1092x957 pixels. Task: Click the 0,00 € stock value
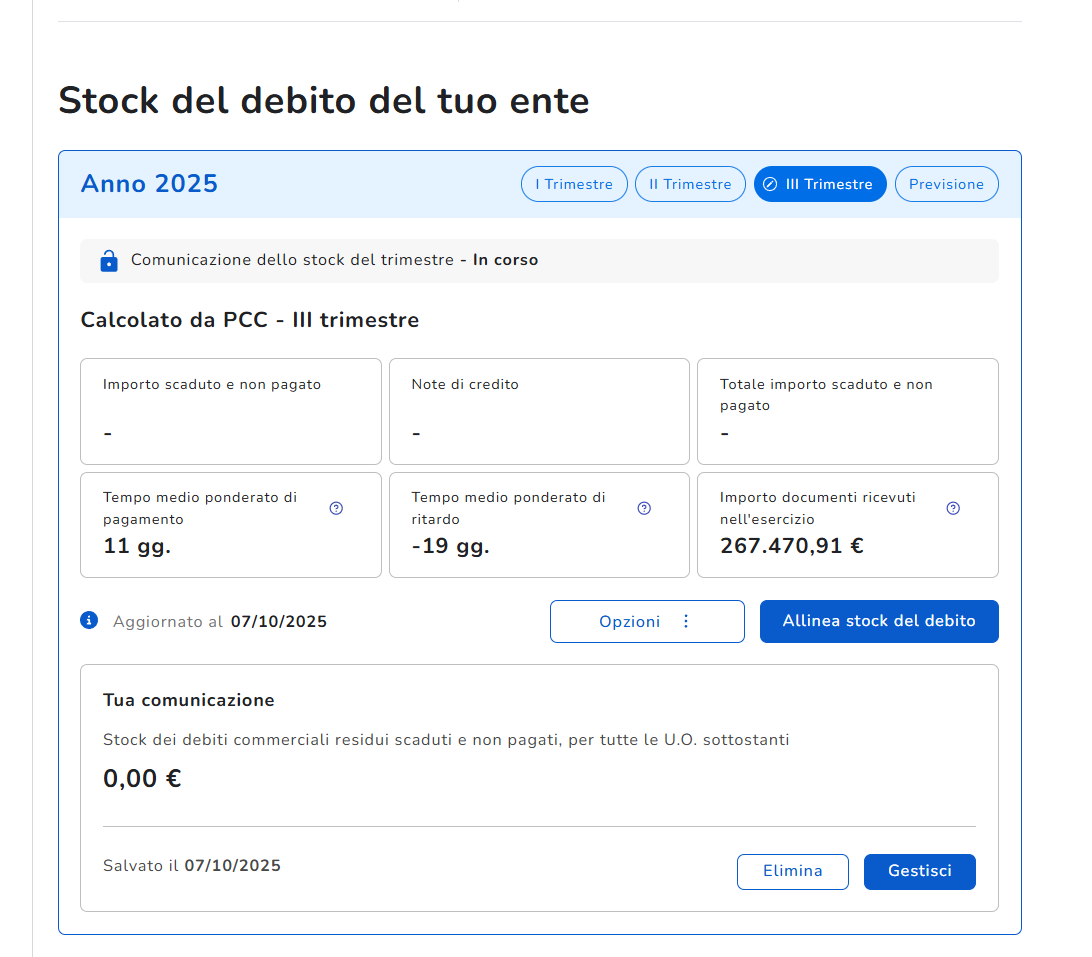pos(142,778)
